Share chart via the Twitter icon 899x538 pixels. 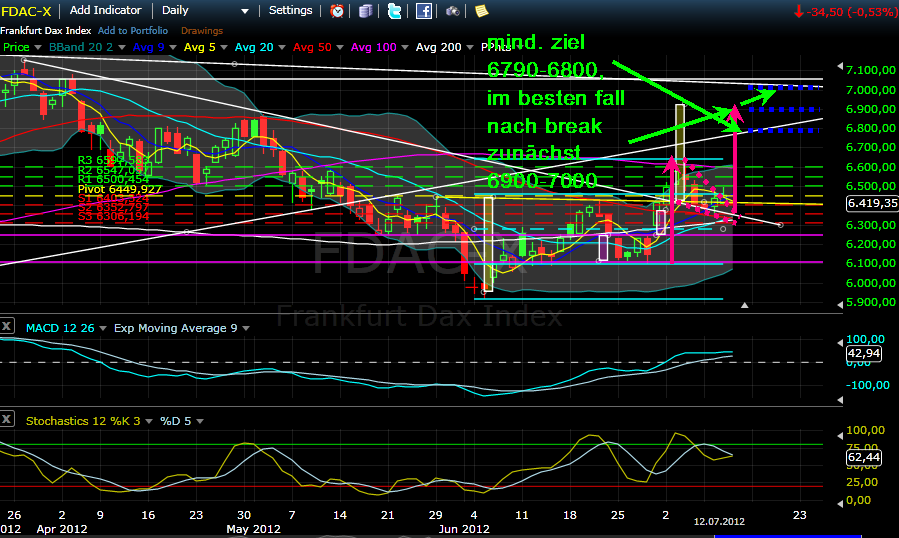pyautogui.click(x=394, y=11)
